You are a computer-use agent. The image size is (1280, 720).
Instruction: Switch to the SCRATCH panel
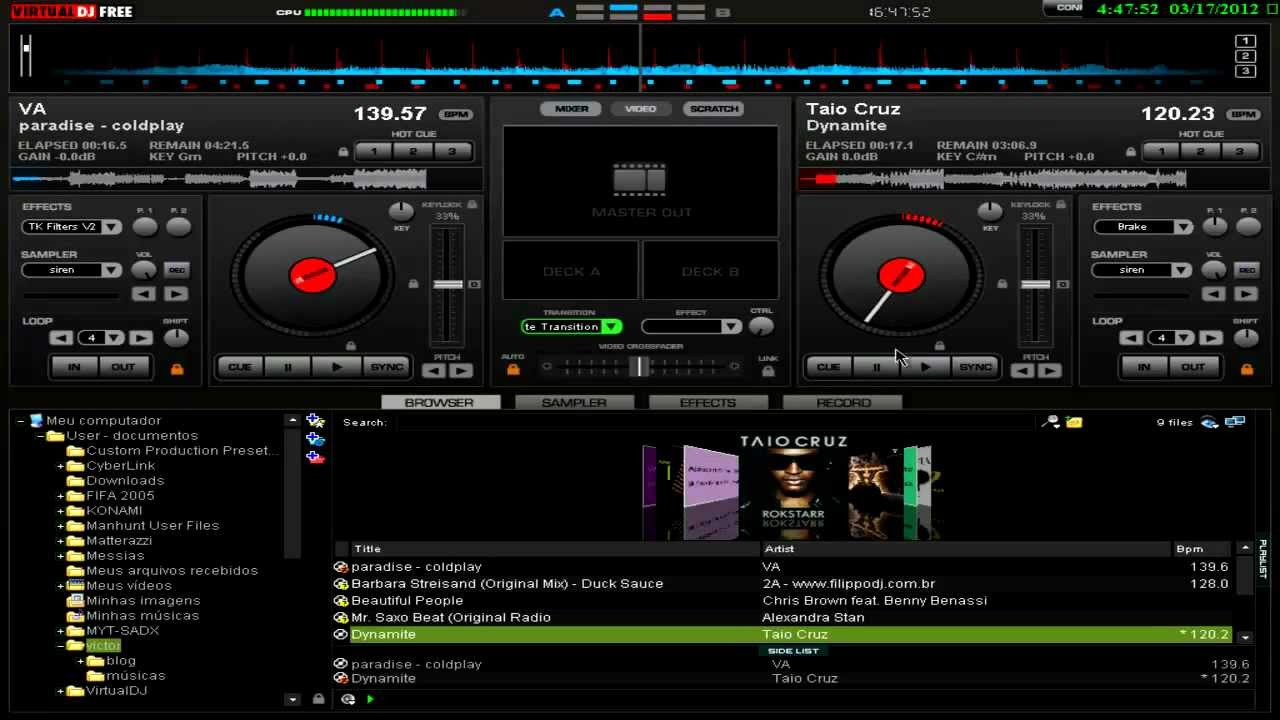coord(714,109)
